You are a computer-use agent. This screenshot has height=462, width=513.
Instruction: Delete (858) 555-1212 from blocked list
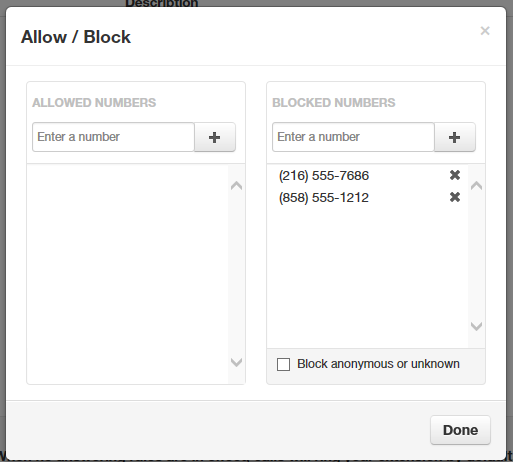coord(455,197)
